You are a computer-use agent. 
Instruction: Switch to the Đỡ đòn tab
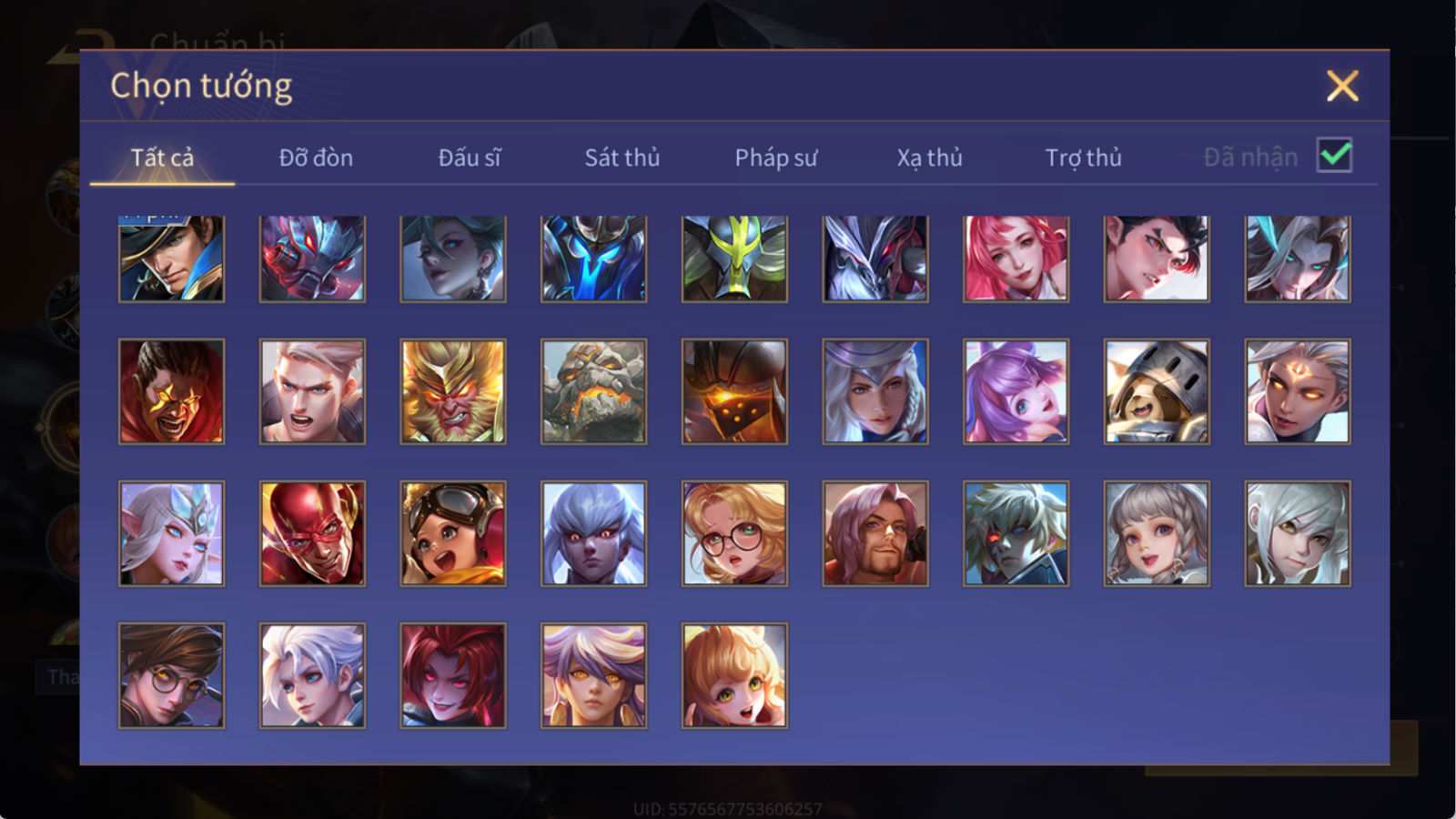pos(316,157)
